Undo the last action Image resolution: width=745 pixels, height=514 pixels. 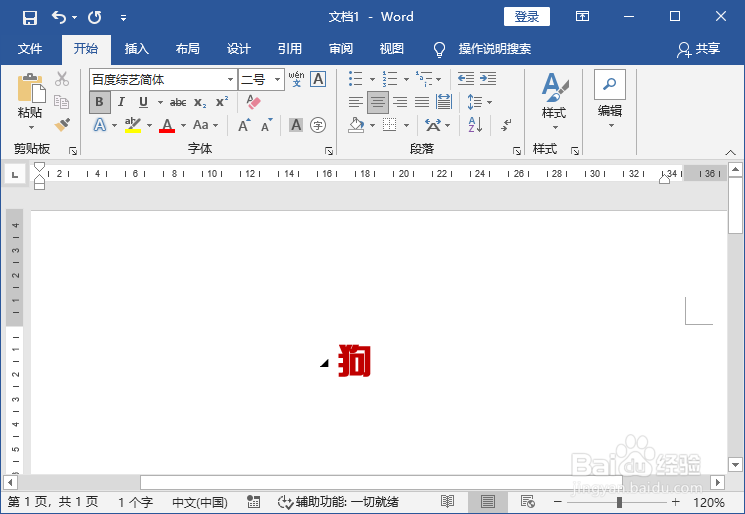coord(59,18)
